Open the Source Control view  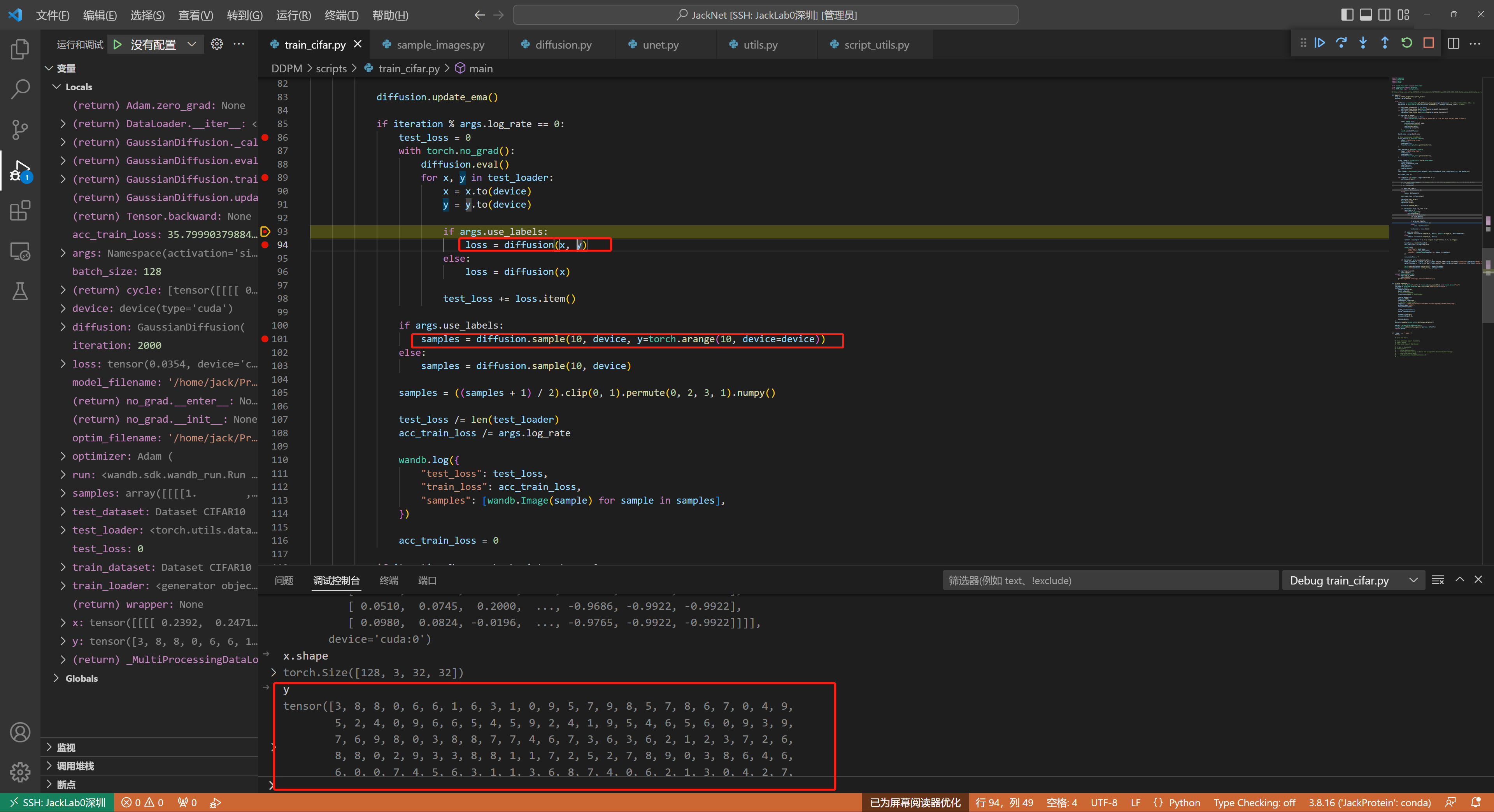[20, 129]
